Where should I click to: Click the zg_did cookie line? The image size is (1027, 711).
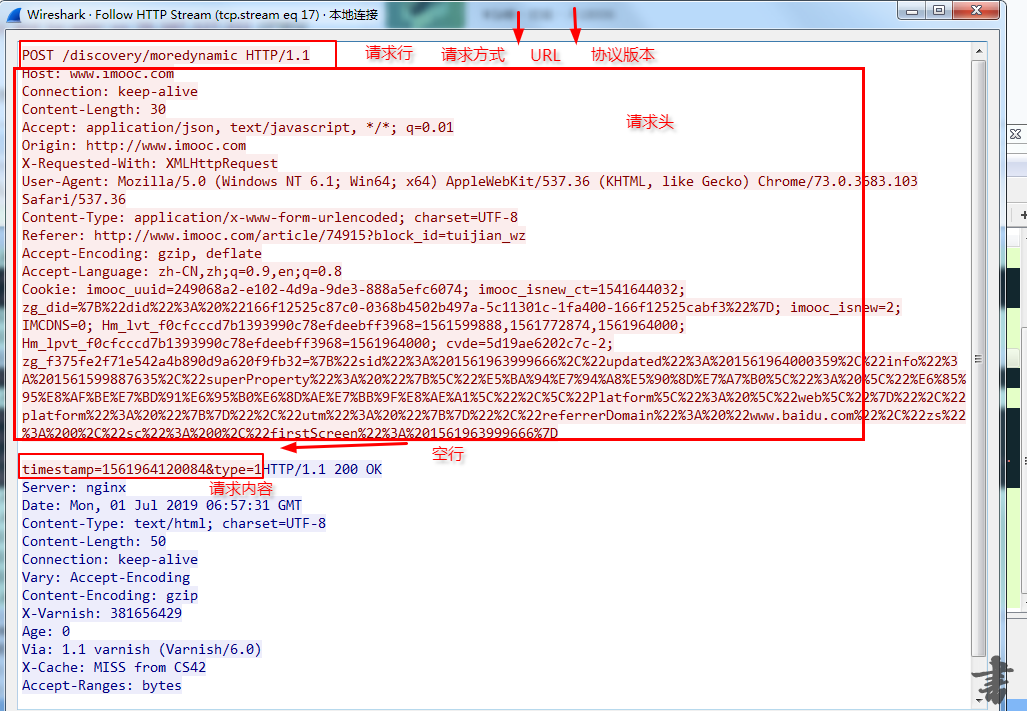(x=462, y=307)
